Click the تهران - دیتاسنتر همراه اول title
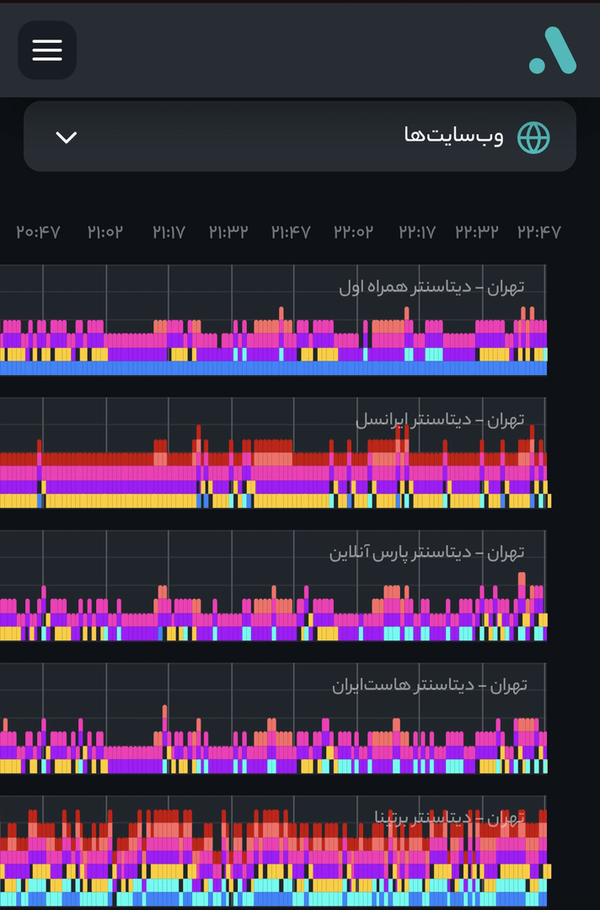 (432, 287)
